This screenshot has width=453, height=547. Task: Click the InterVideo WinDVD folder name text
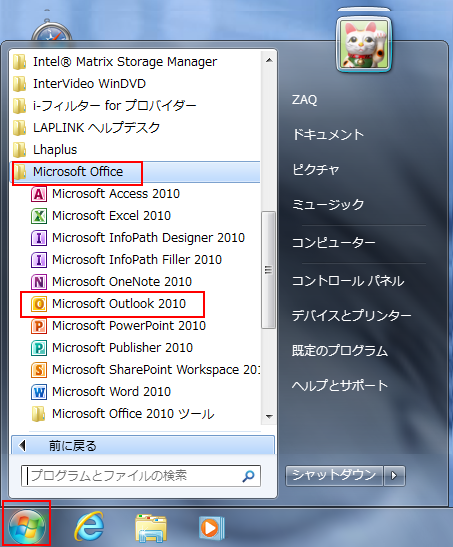[x=89, y=84]
